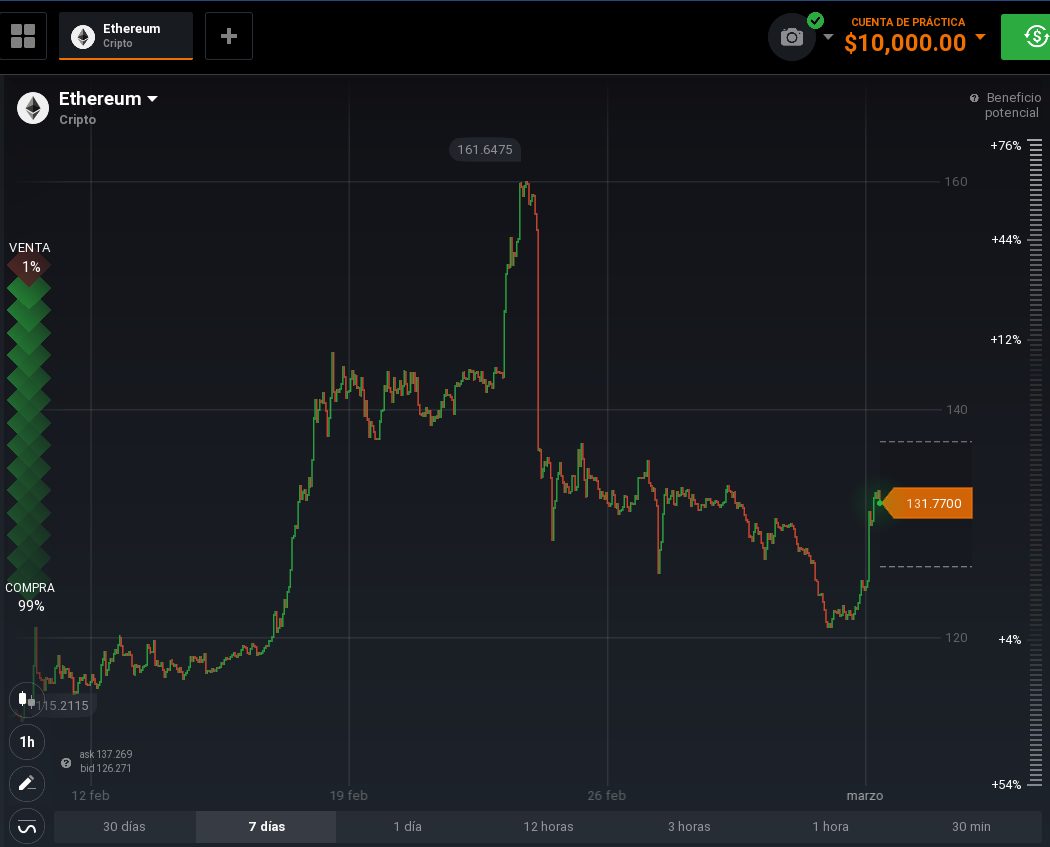Screen dimensions: 1050x847
Task: Change chart type with candlestick icon
Action: (27, 700)
